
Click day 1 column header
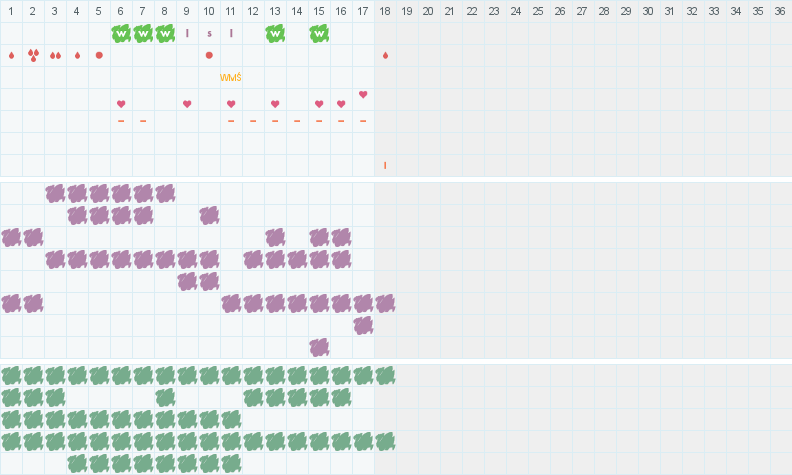tap(11, 10)
